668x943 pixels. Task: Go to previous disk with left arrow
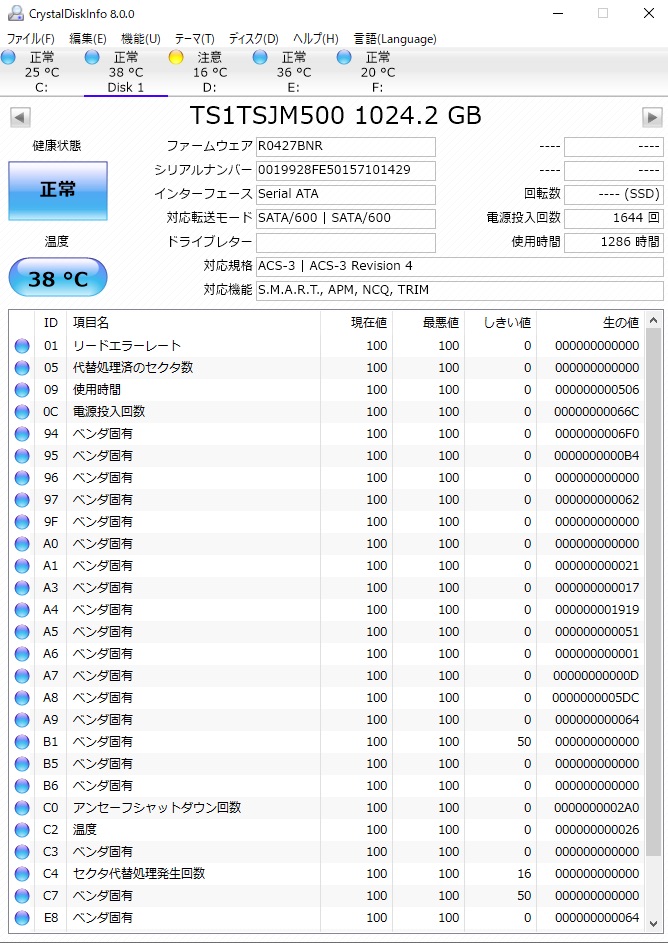(x=20, y=117)
